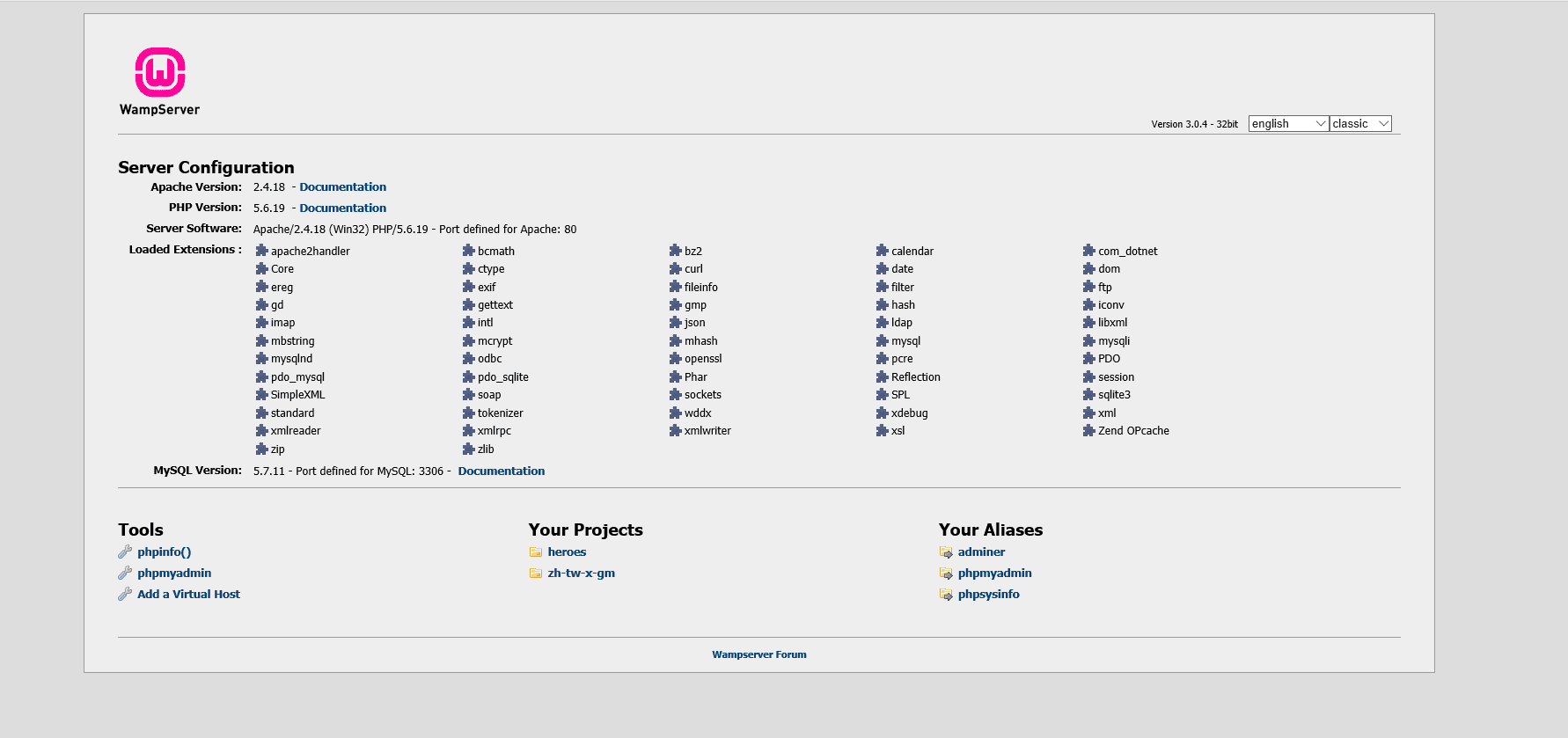Click the puzzle icon beside SimpleXML
This screenshot has width=1568, height=738.
click(261, 395)
